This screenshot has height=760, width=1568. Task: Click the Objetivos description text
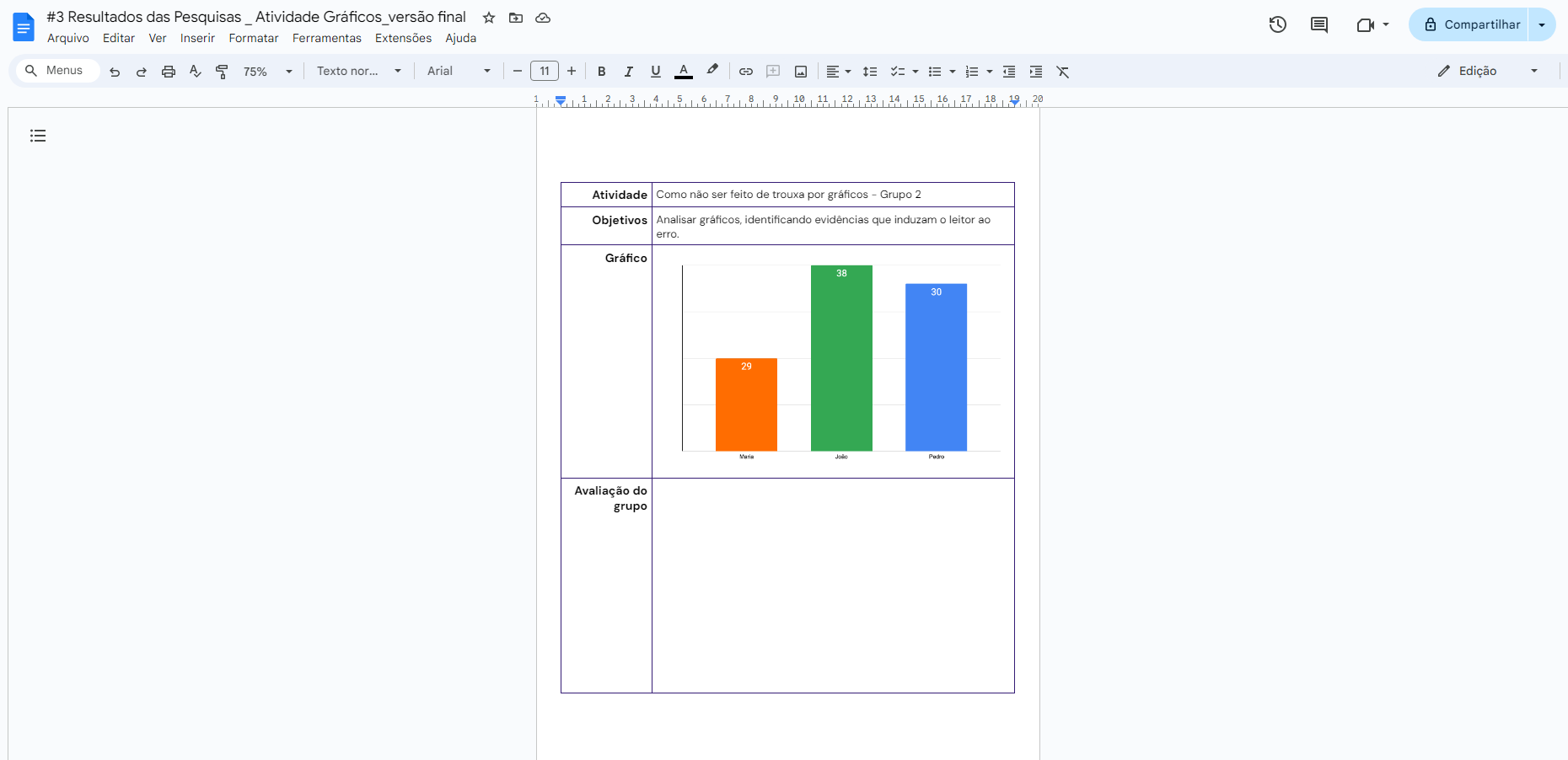pos(824,227)
